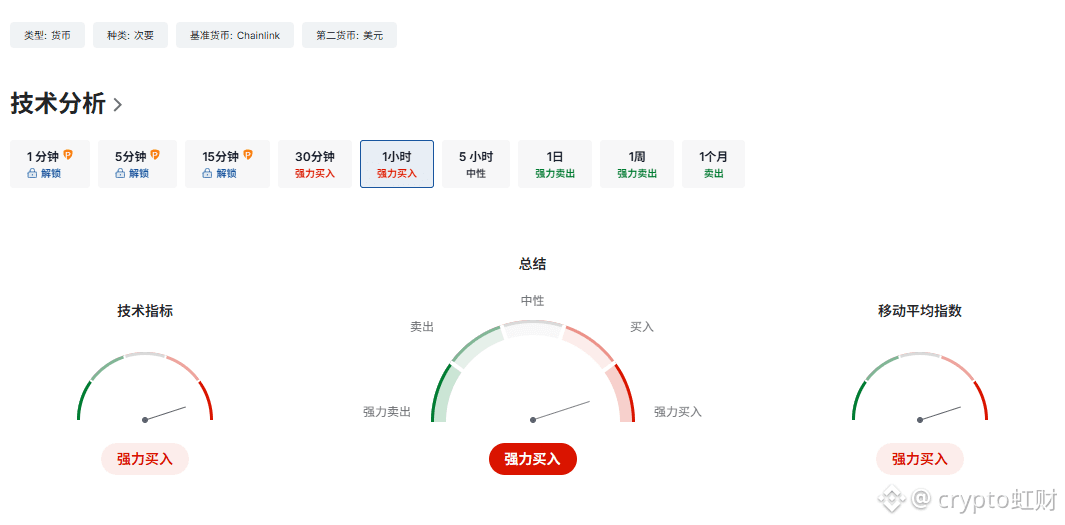Click the pro badge icon on 1分钟 tab
This screenshot has height=525, width=1065.
click(x=68, y=155)
